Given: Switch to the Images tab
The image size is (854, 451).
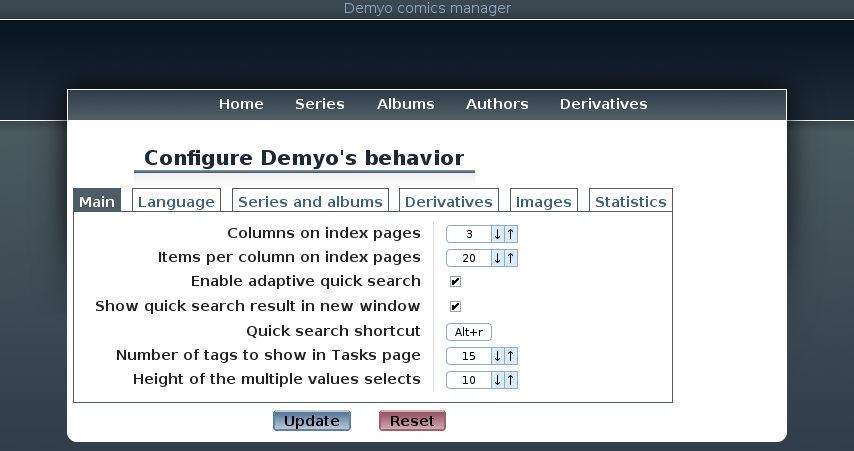Looking at the screenshot, I should coord(544,201).
